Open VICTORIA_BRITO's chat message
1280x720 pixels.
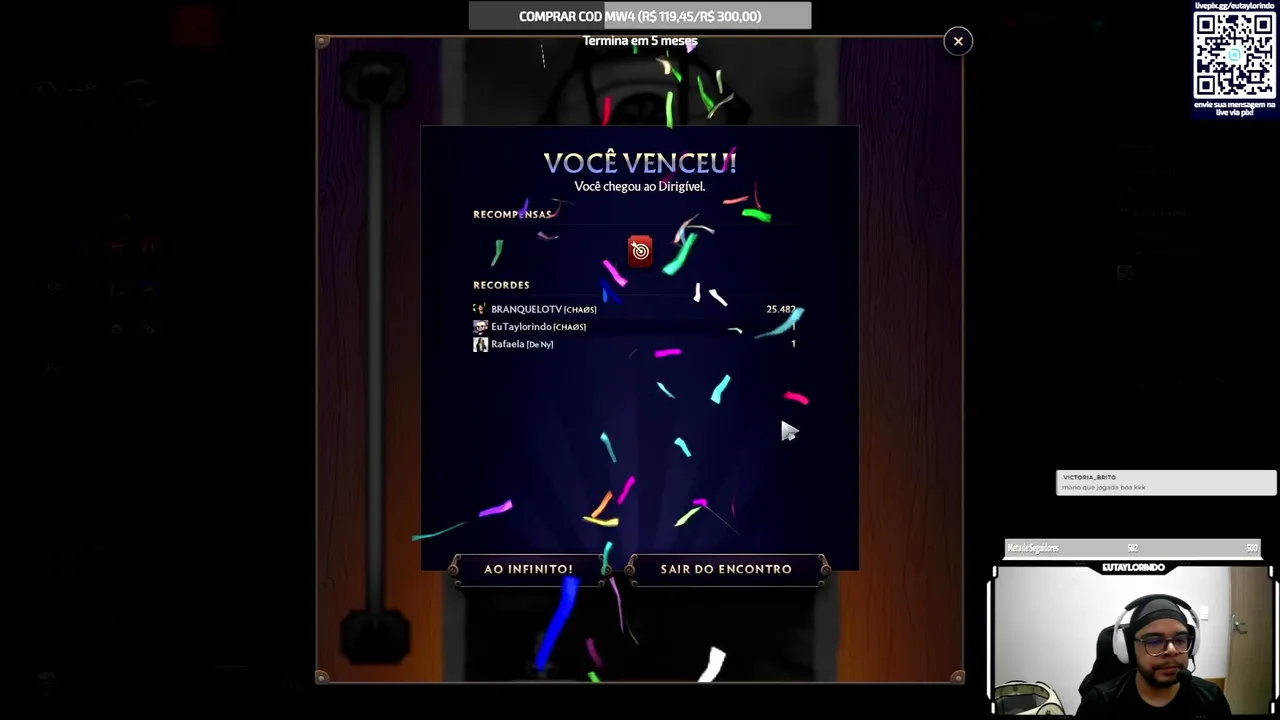1166,483
